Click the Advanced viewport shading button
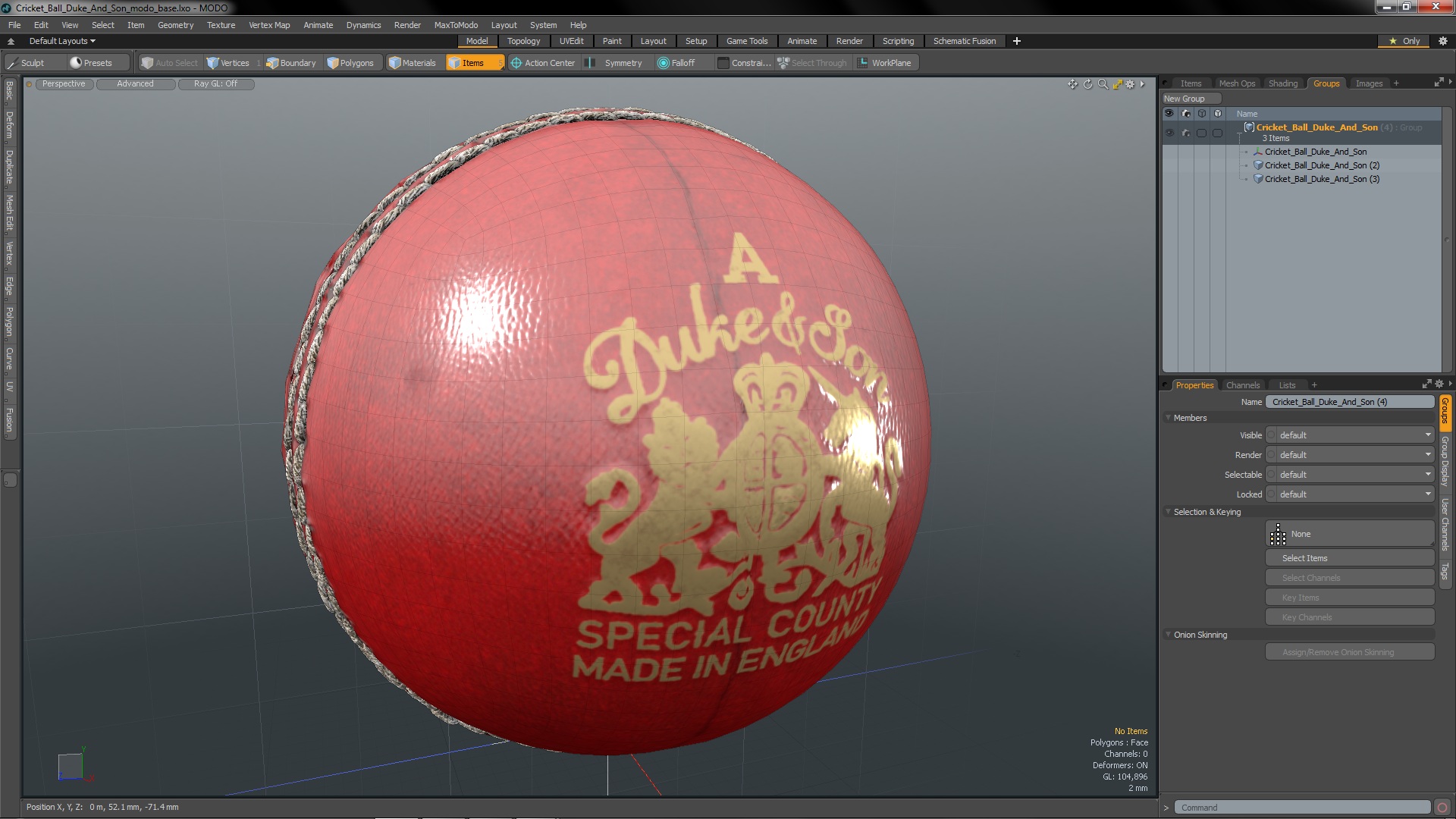The width and height of the screenshot is (1456, 819). [x=135, y=84]
